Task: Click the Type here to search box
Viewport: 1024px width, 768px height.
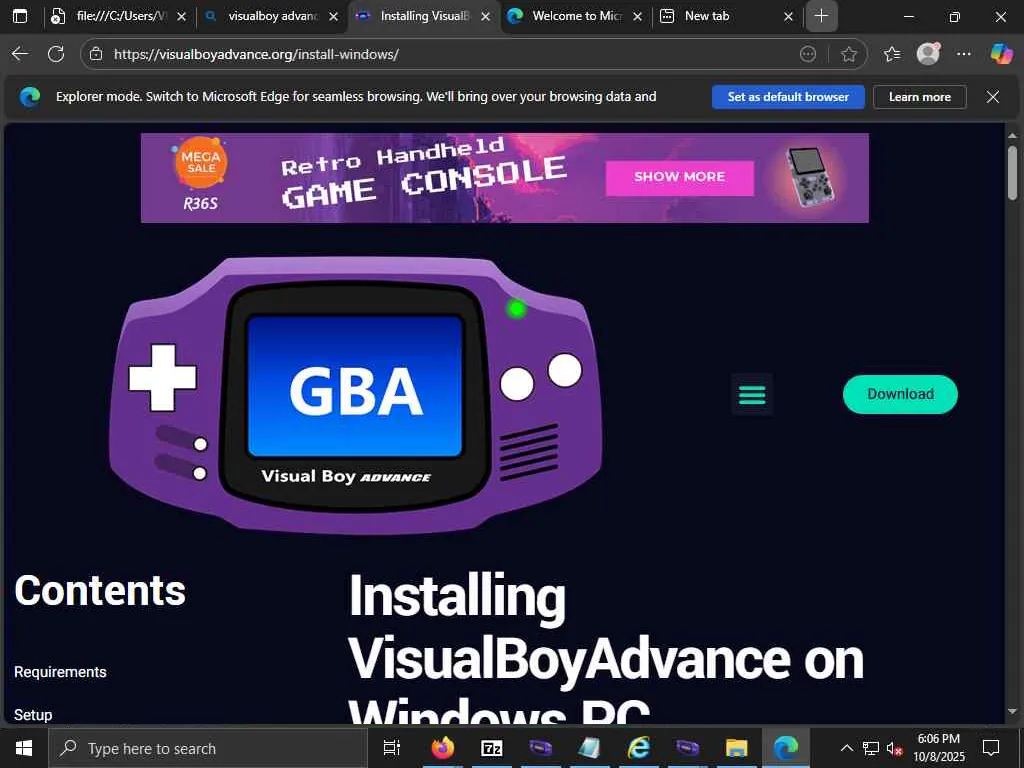Action: (x=208, y=748)
